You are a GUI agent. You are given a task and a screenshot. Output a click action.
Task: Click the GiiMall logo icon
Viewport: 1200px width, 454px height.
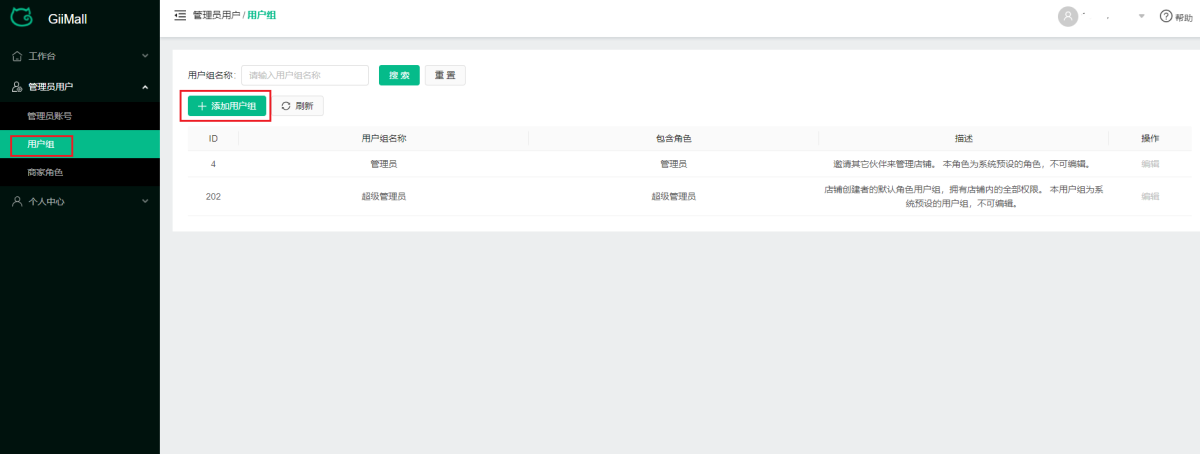[22, 17]
